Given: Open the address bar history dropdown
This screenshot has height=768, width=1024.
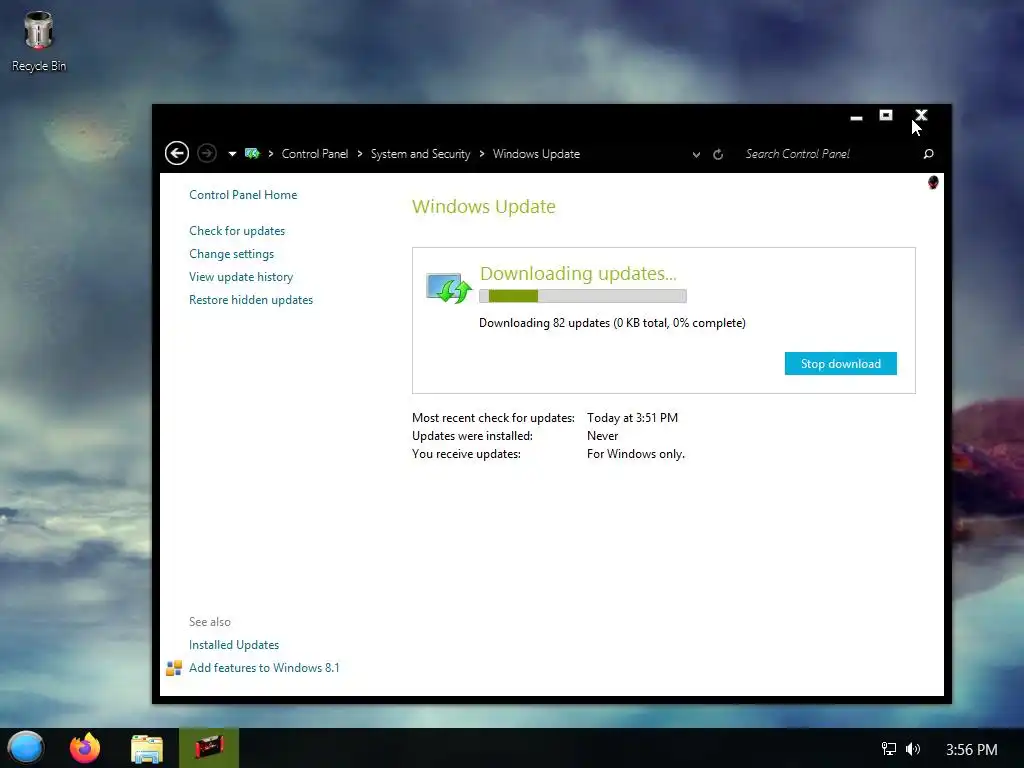Looking at the screenshot, I should 696,155.
